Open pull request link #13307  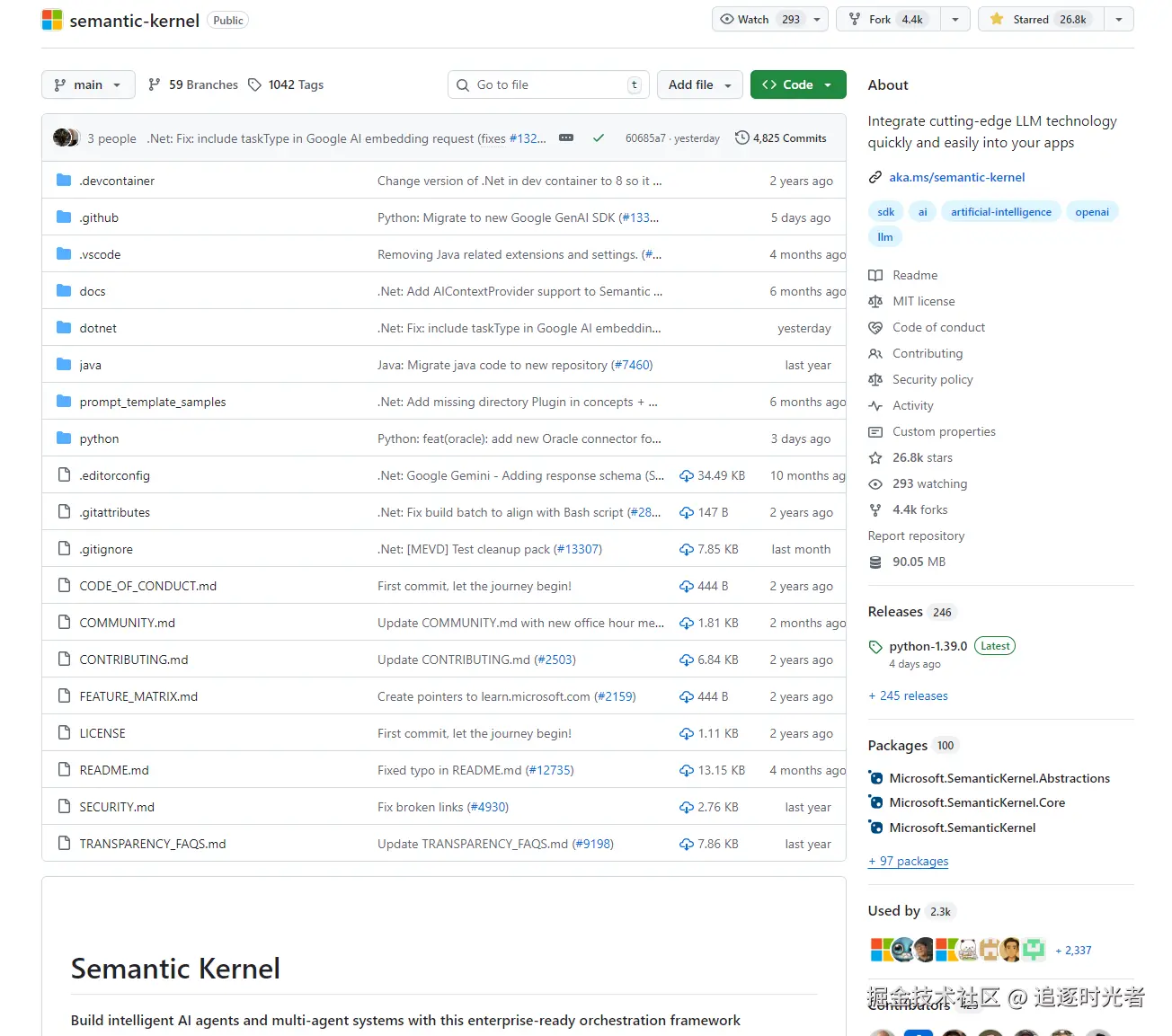[x=577, y=549]
